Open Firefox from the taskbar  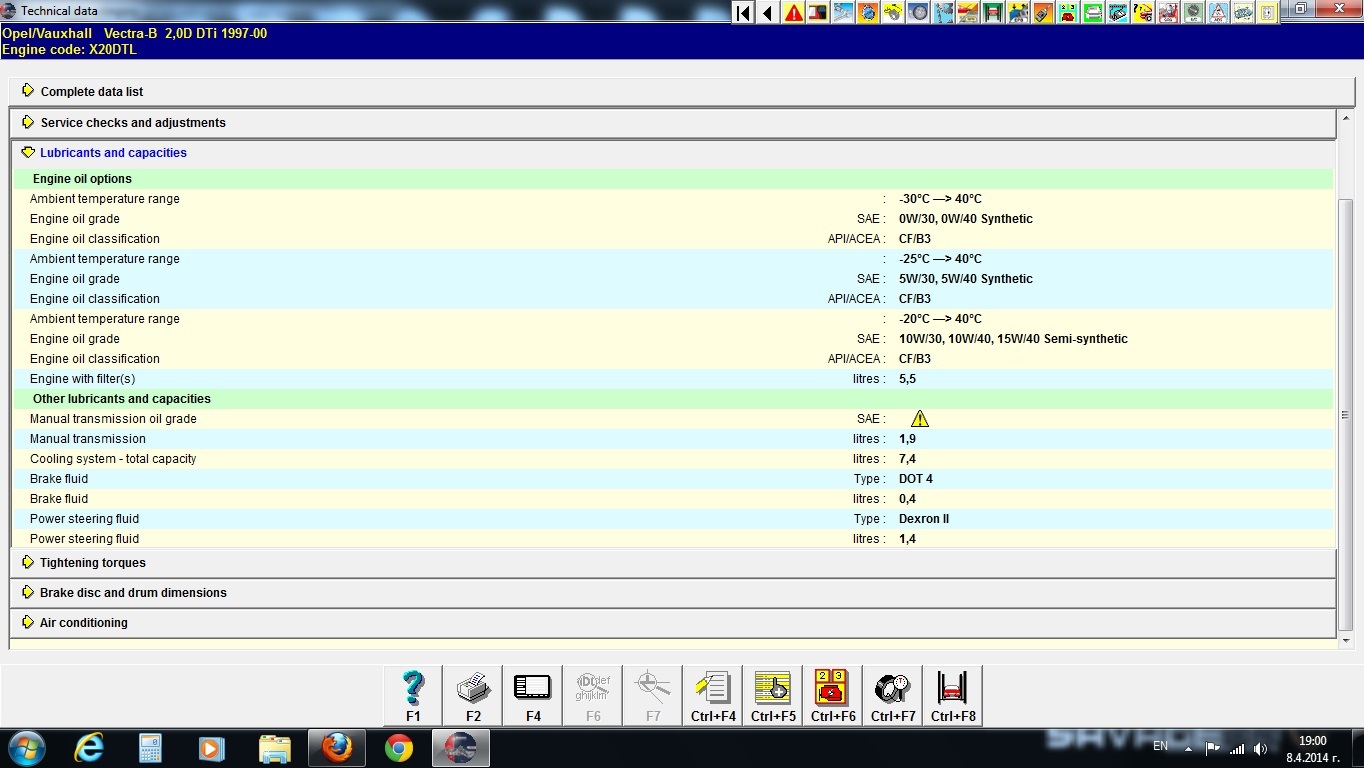coord(337,748)
